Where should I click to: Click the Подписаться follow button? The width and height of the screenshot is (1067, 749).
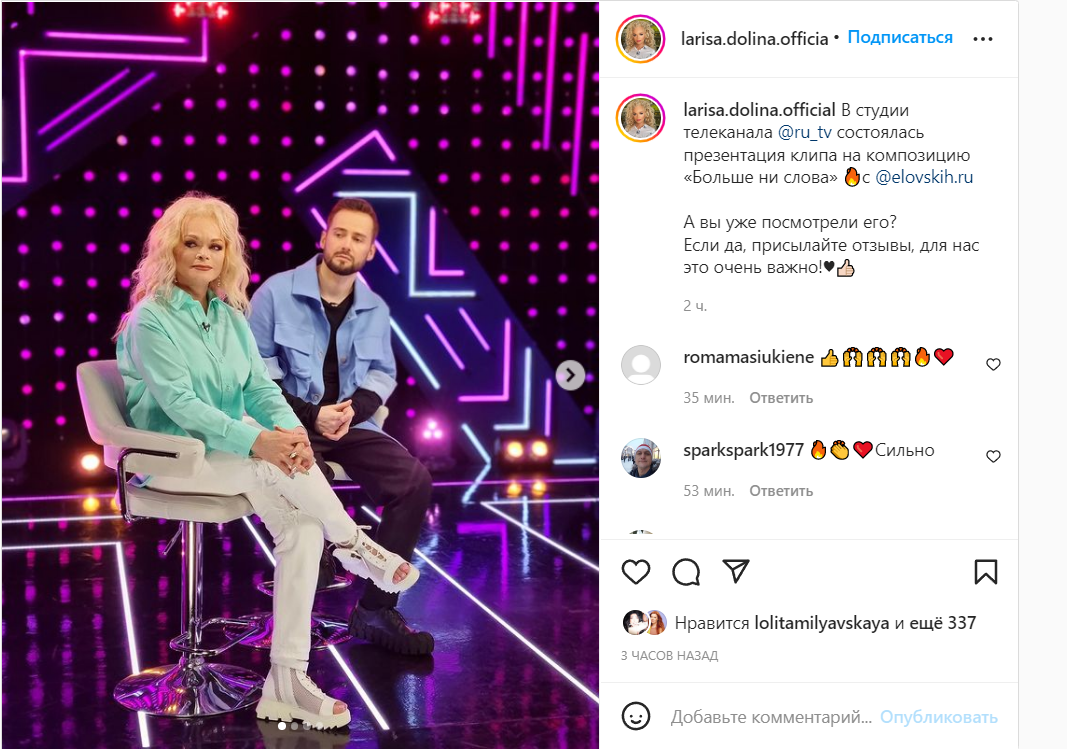900,37
